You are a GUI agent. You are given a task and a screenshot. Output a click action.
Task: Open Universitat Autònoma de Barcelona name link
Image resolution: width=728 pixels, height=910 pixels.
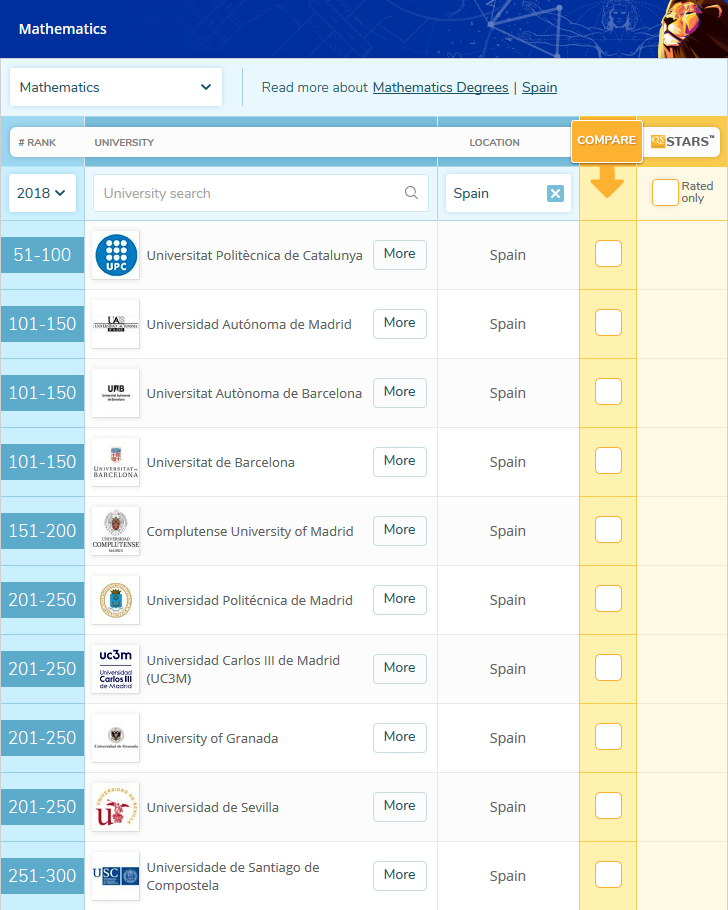pos(254,393)
